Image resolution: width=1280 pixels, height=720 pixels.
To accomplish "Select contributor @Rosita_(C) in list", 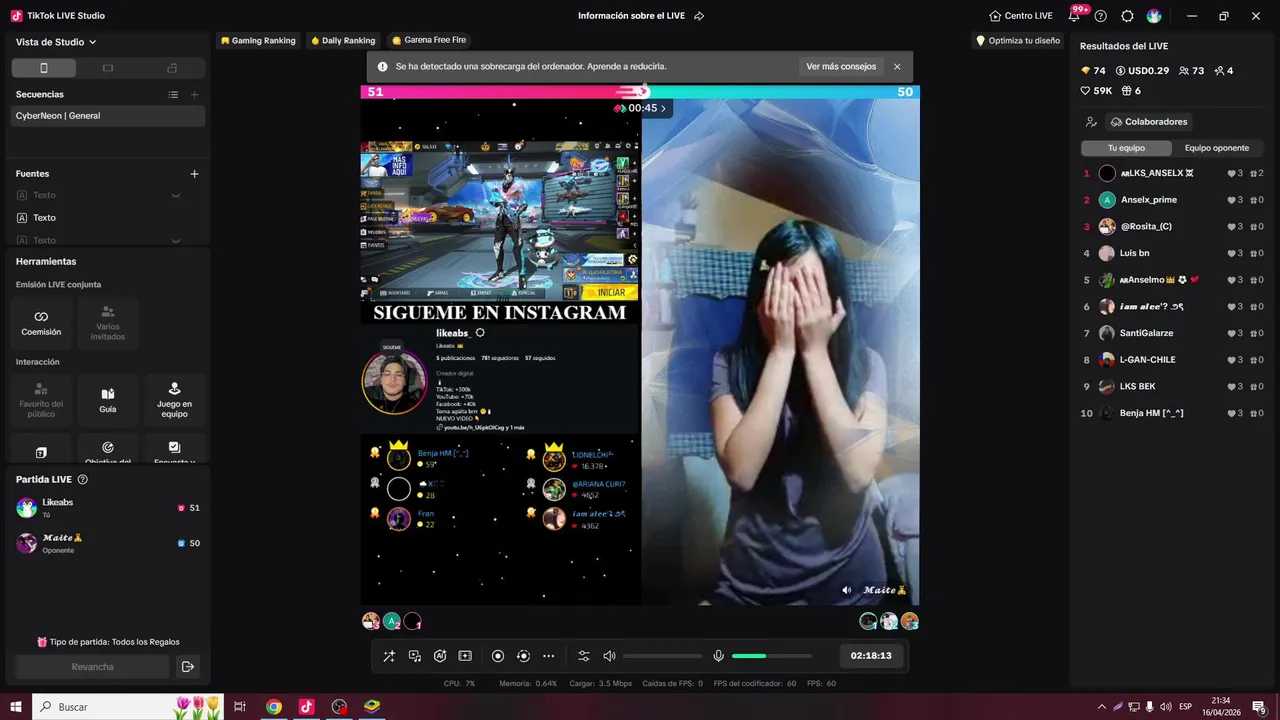I will pyautogui.click(x=1172, y=226).
